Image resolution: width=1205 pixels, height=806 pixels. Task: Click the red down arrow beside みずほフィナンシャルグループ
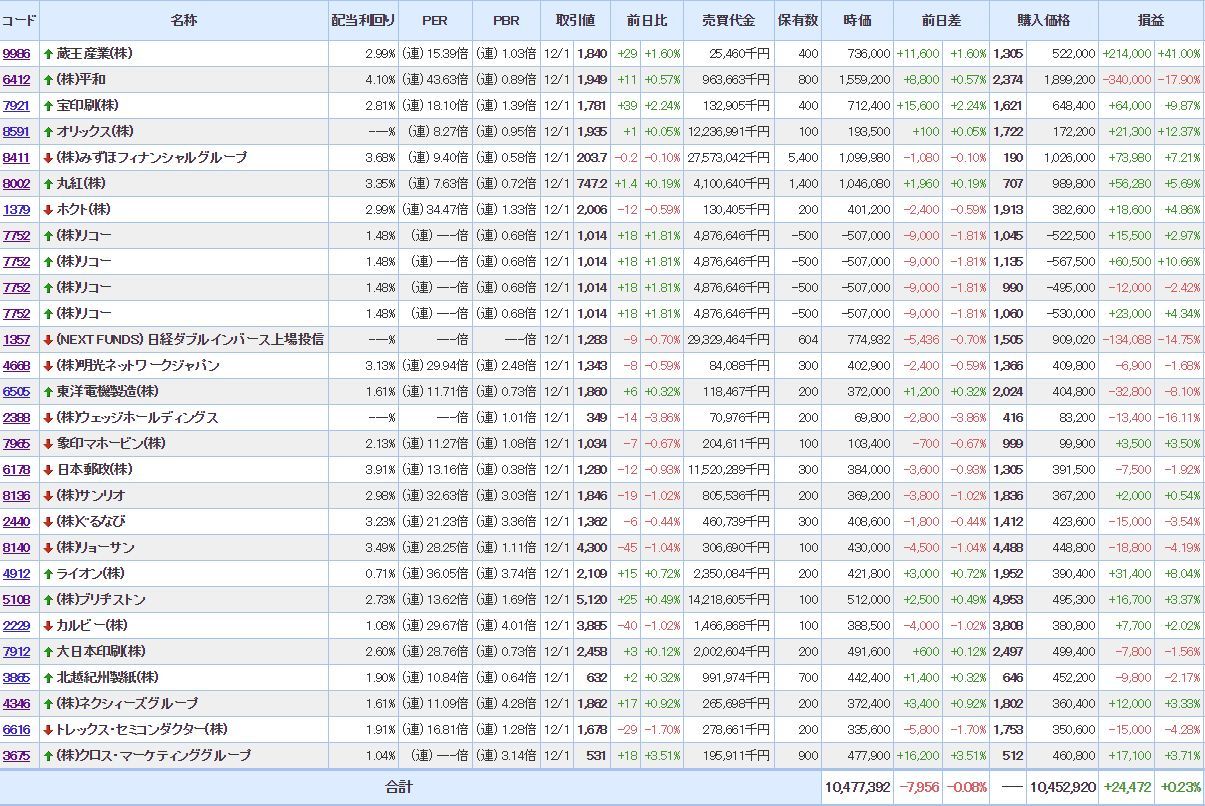[48, 158]
